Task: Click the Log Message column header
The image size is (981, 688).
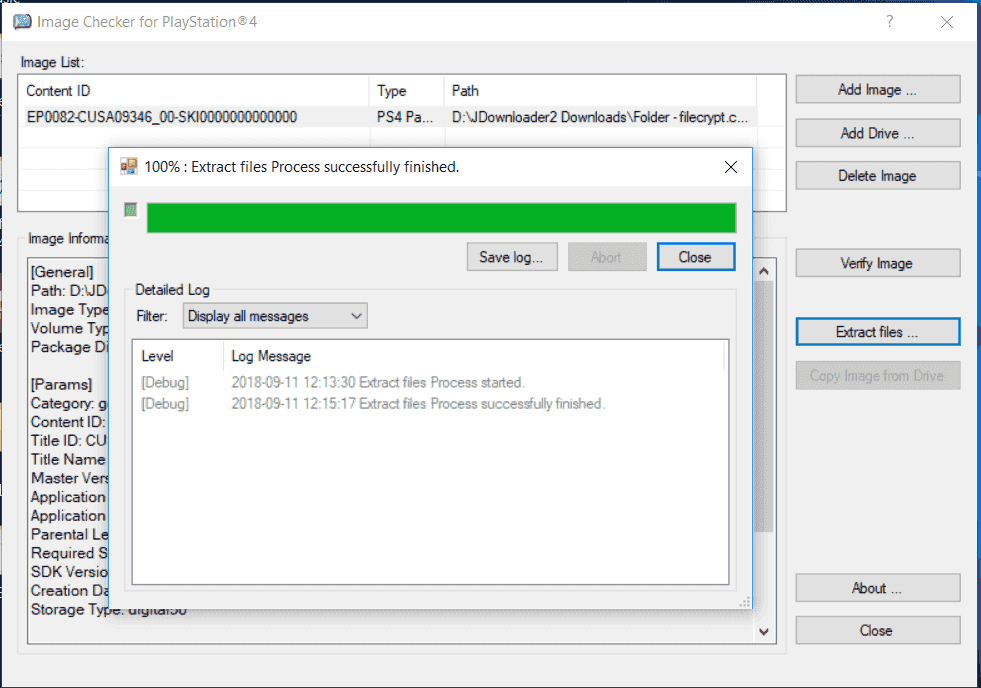Action: point(474,356)
